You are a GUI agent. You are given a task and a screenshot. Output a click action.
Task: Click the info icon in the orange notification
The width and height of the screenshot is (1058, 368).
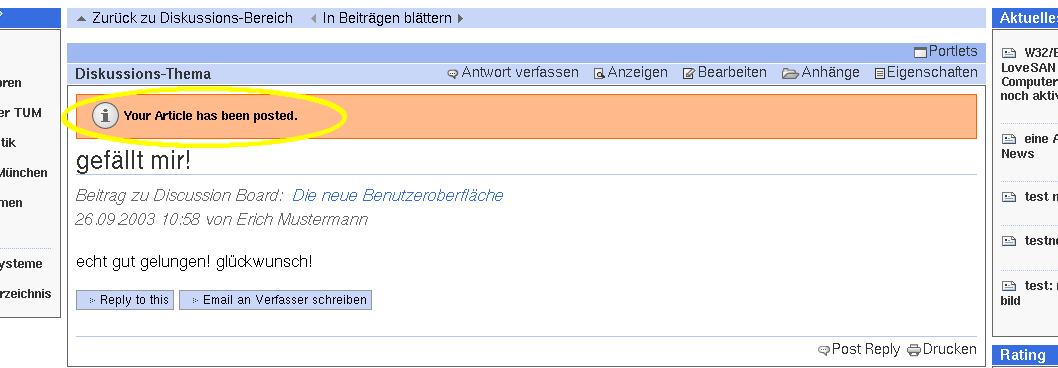(x=105, y=115)
